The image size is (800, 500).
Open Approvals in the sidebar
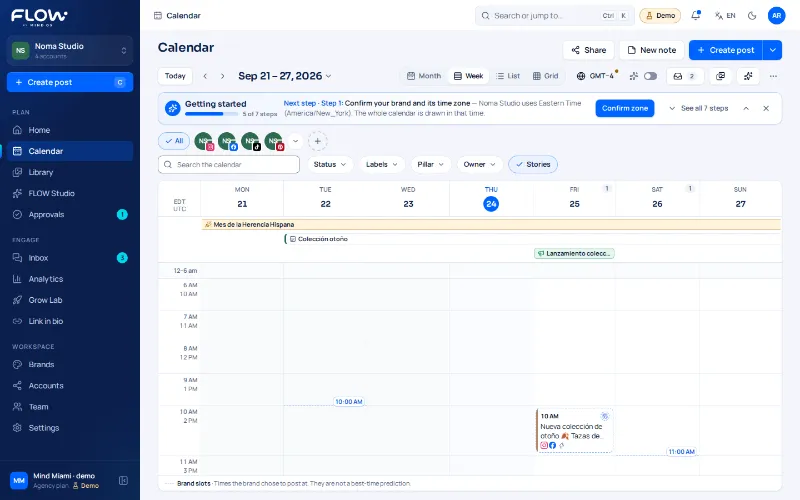coord(70,215)
